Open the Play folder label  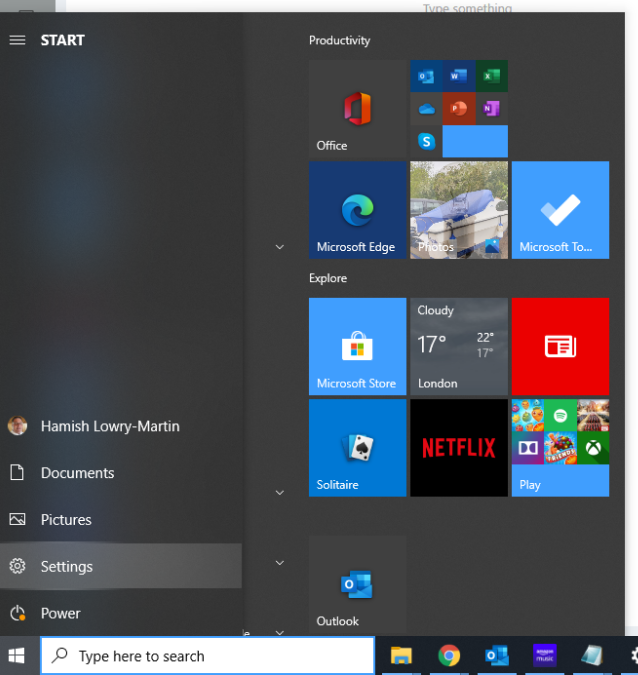click(x=530, y=485)
